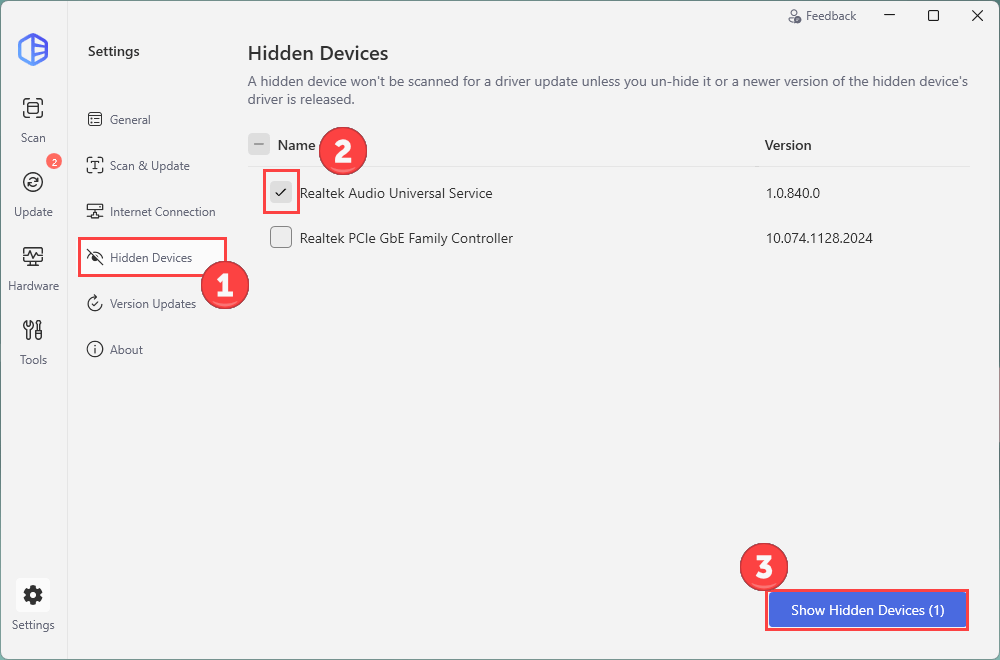Click the crossed-eye Hidden Devices icon
The width and height of the screenshot is (1000, 660).
point(95,258)
